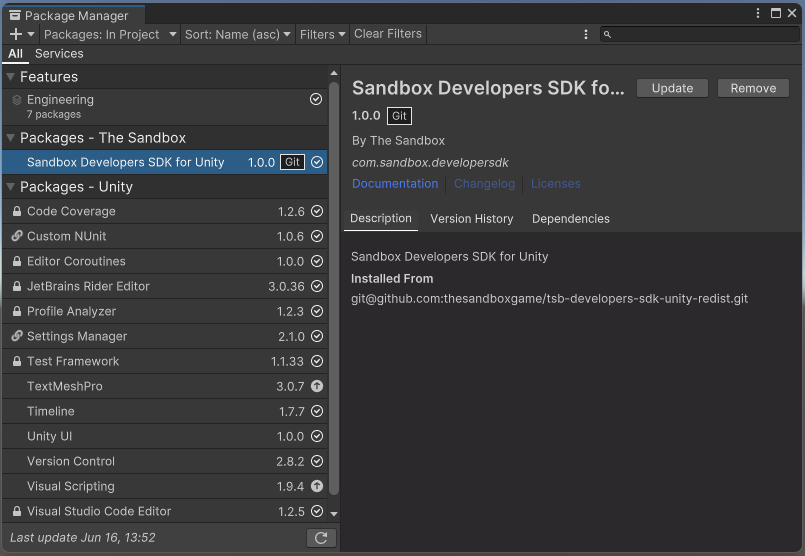Select the Version Control package
The width and height of the screenshot is (805, 556).
click(x=165, y=461)
